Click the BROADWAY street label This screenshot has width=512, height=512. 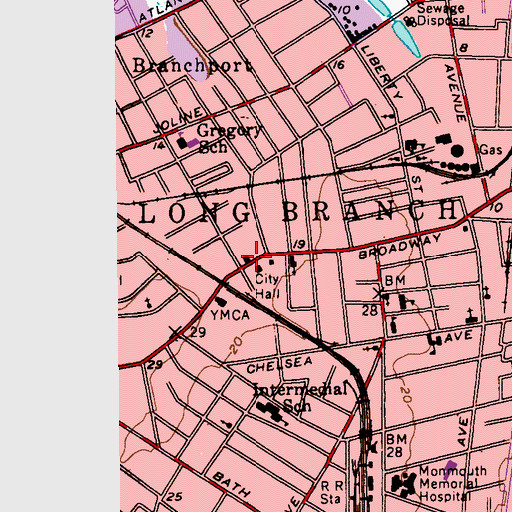400,246
